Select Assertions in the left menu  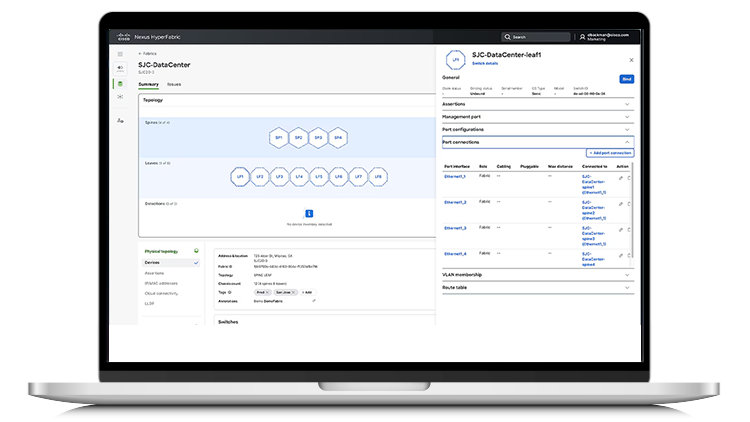pyautogui.click(x=154, y=273)
